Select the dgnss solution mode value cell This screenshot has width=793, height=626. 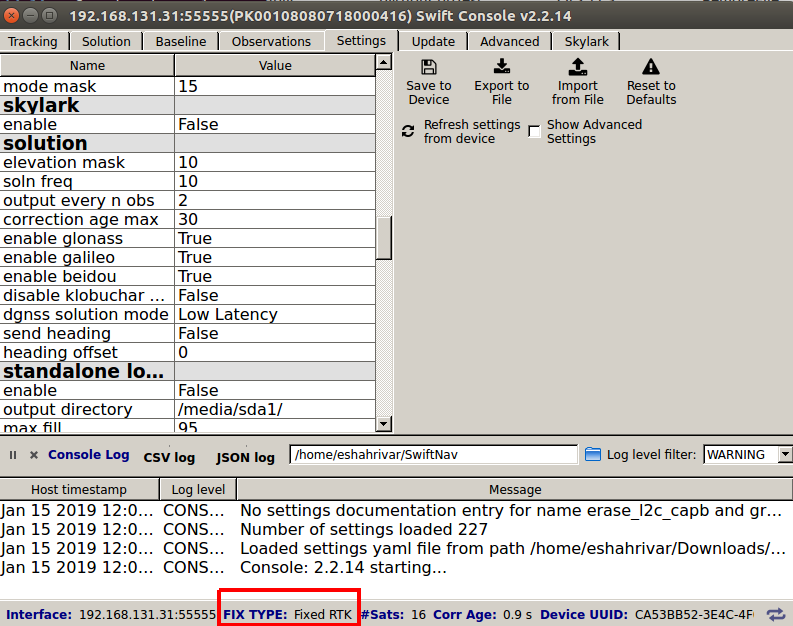click(275, 314)
